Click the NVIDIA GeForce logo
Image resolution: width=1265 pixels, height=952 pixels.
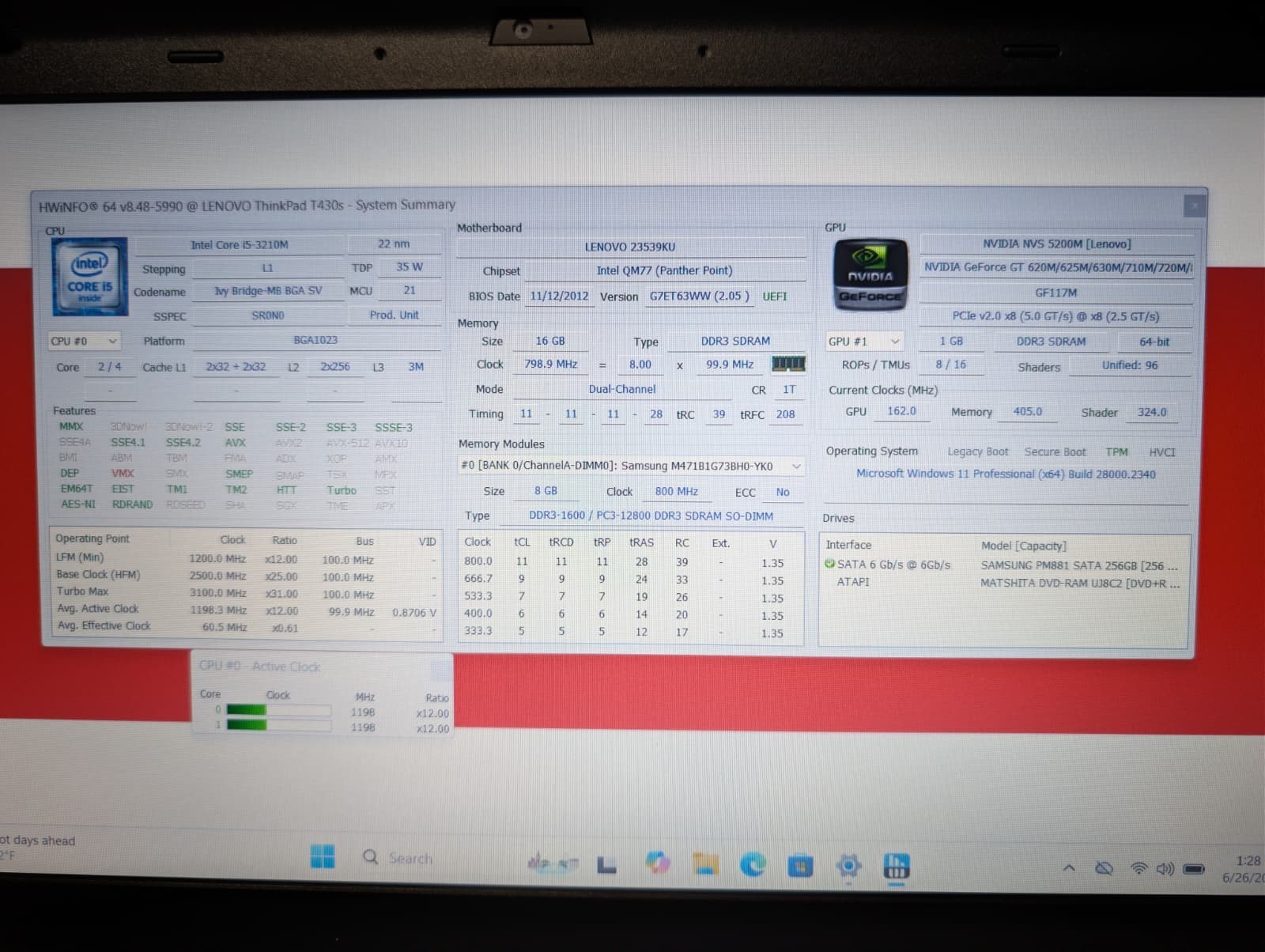click(x=870, y=274)
